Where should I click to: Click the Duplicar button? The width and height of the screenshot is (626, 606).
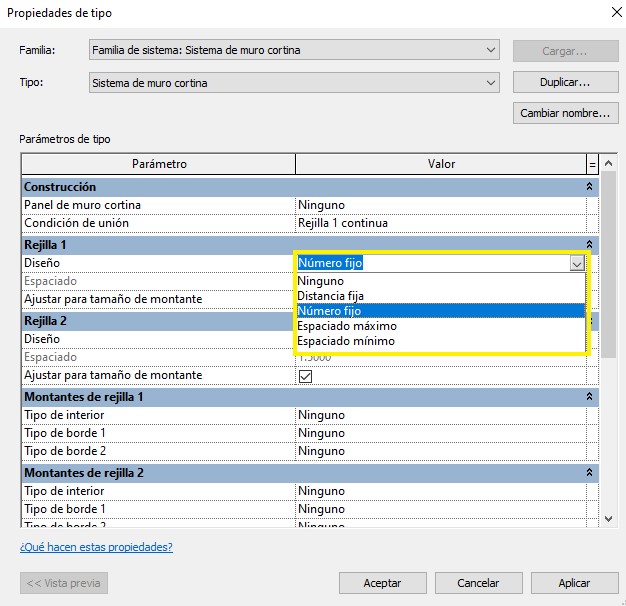[x=563, y=83]
